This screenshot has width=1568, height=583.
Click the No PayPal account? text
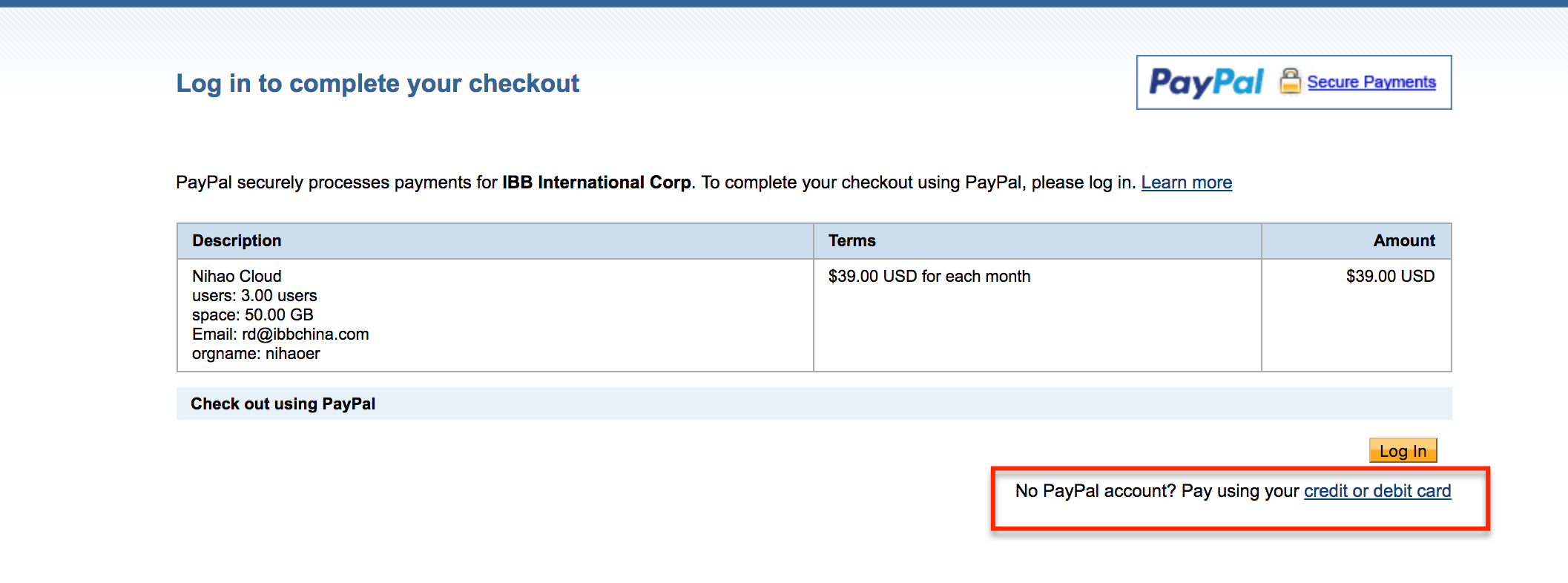click(1096, 491)
